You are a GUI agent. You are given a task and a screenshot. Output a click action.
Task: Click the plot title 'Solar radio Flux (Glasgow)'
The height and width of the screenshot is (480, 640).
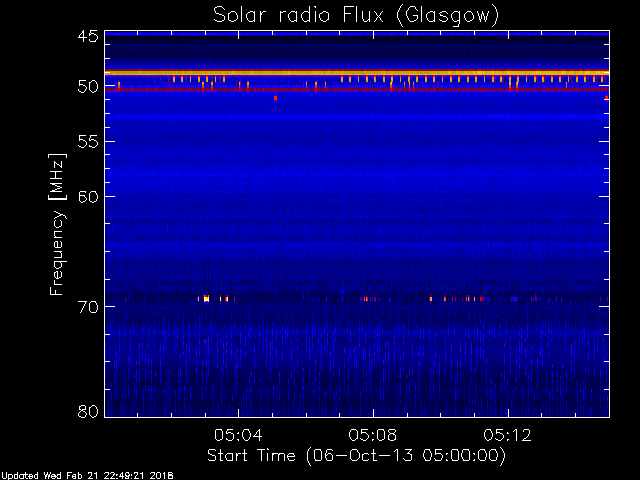[356, 16]
